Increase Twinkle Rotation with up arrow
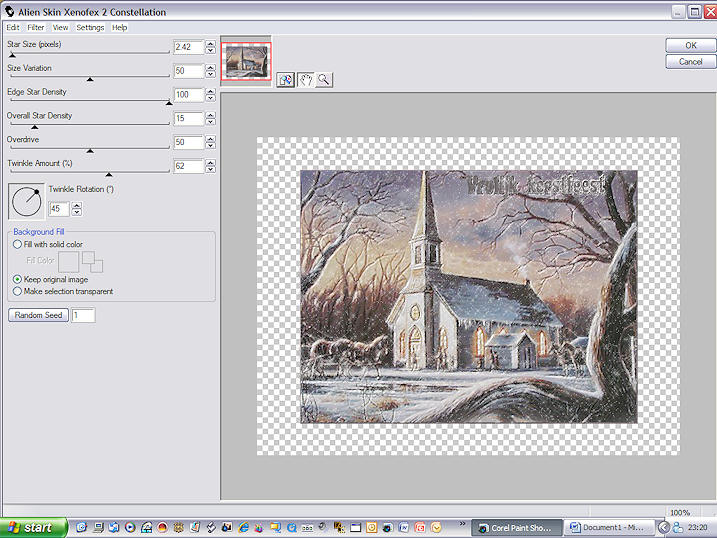The height and width of the screenshot is (538, 717). (77, 206)
